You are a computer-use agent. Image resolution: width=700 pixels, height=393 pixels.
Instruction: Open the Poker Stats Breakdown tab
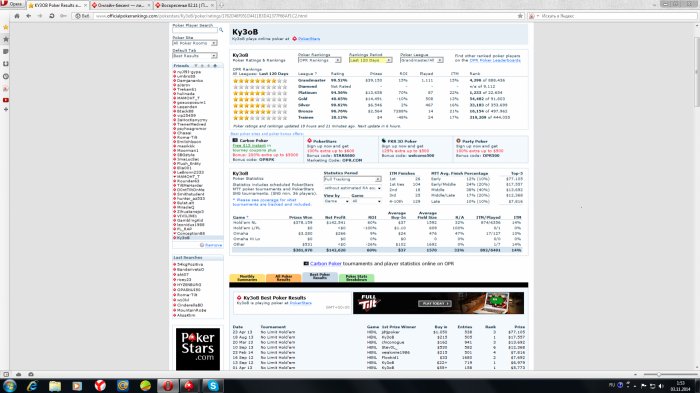coord(356,278)
